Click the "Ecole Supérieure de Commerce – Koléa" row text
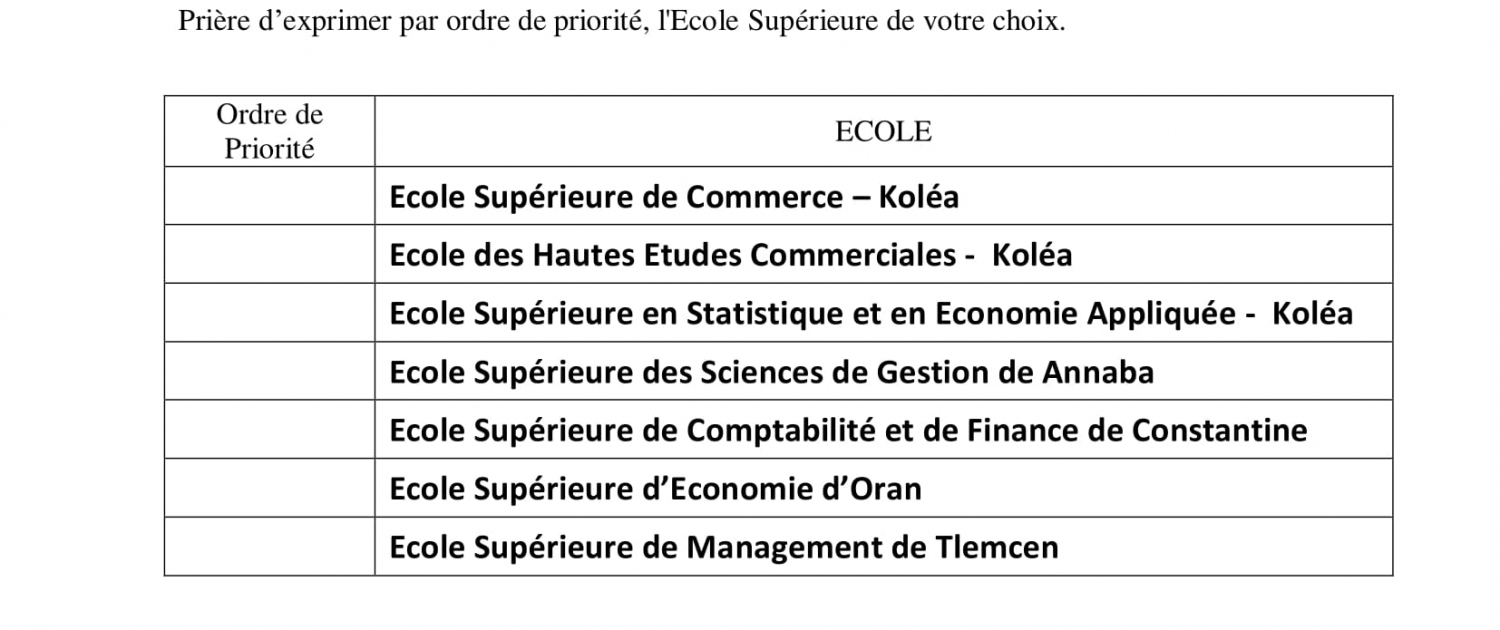Viewport: 1500px width, 630px height. pyautogui.click(x=673, y=197)
